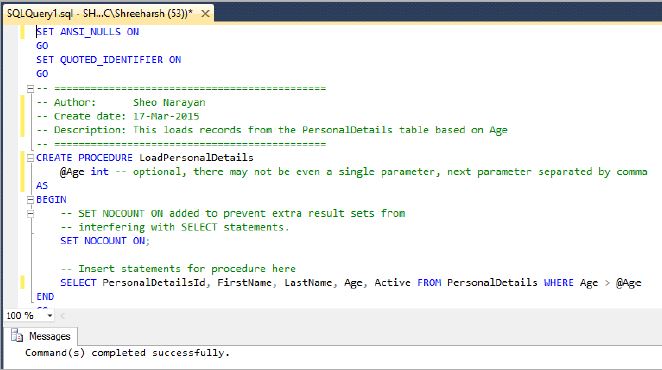Screen dimensions: 662x370
Task: Click the author name Sheo Narayan
Action: pos(169,103)
